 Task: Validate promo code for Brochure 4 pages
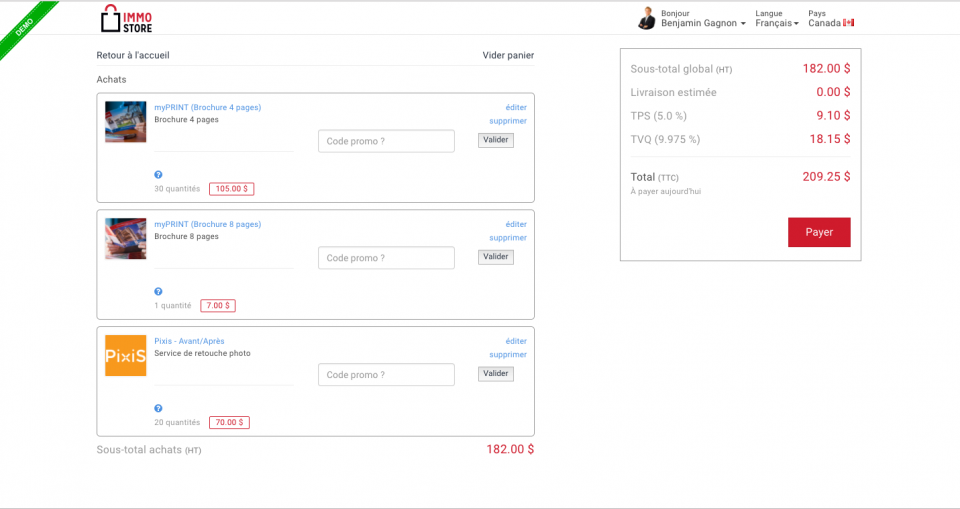[496, 140]
